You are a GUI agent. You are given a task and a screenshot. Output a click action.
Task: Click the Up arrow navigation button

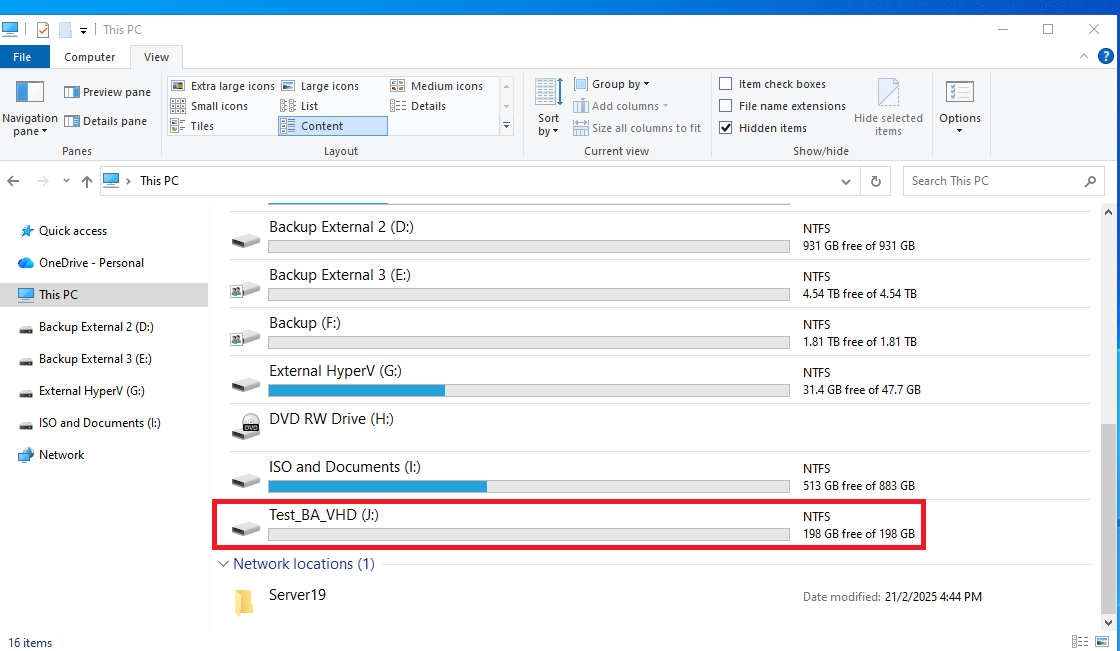[87, 181]
